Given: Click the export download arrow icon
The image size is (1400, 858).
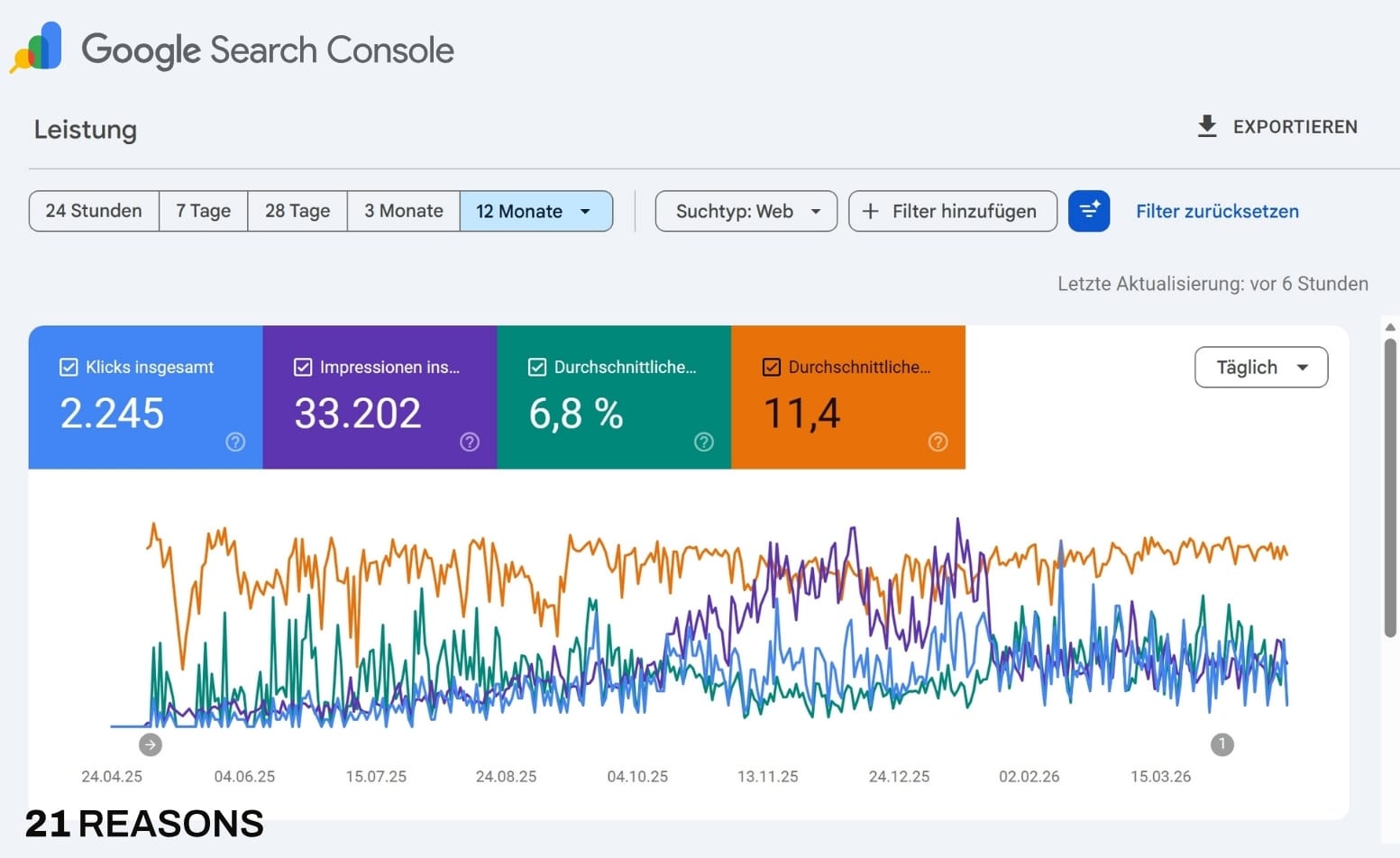Looking at the screenshot, I should pos(1207,126).
